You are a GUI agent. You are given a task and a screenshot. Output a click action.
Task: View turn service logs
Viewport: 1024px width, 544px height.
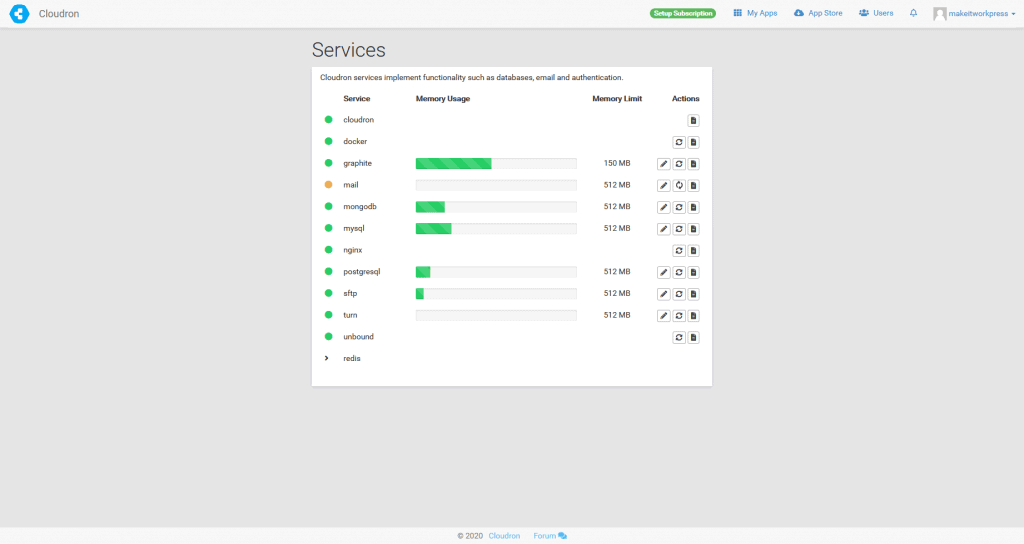click(694, 315)
